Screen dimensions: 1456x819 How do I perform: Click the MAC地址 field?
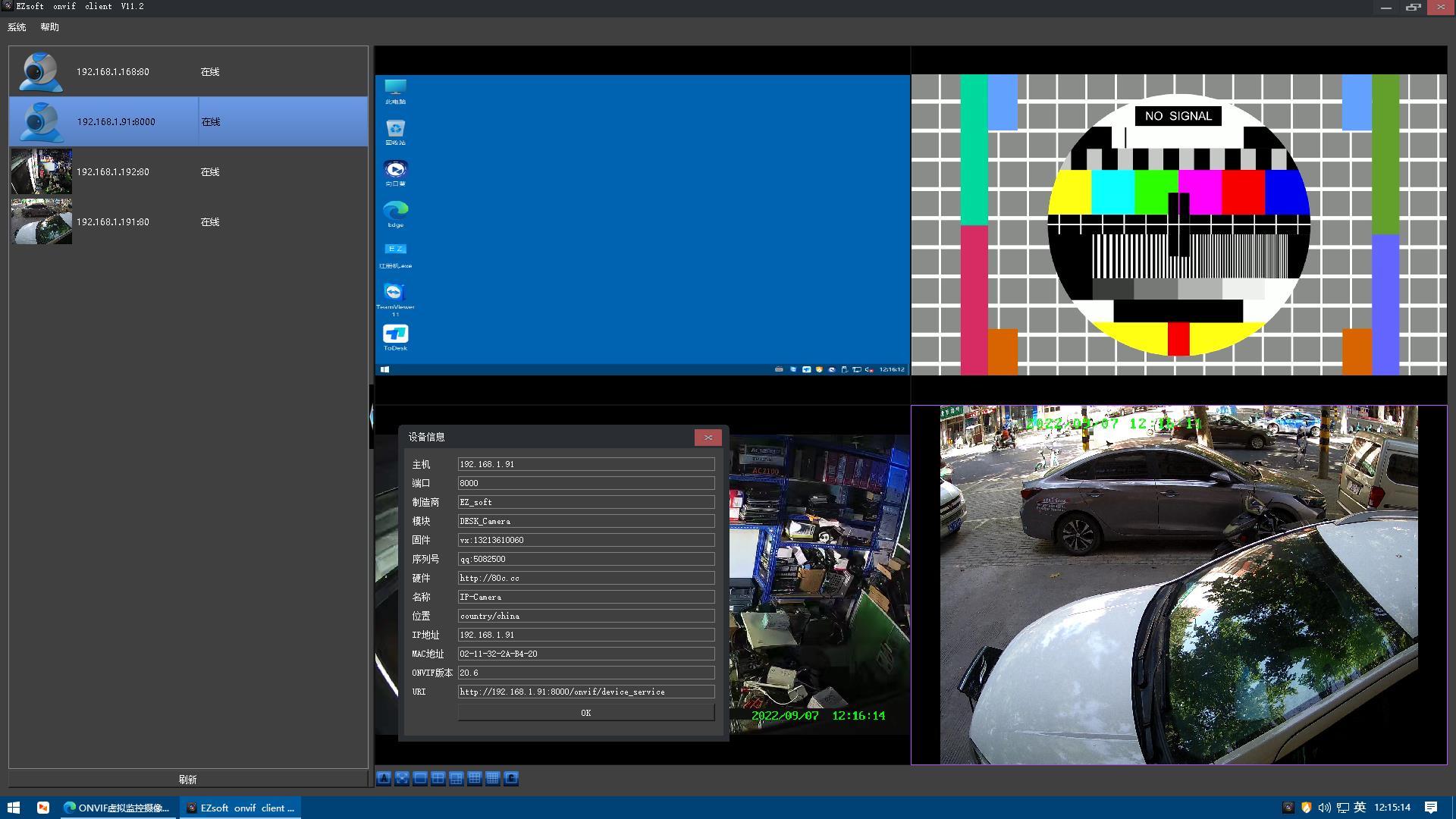pos(585,654)
